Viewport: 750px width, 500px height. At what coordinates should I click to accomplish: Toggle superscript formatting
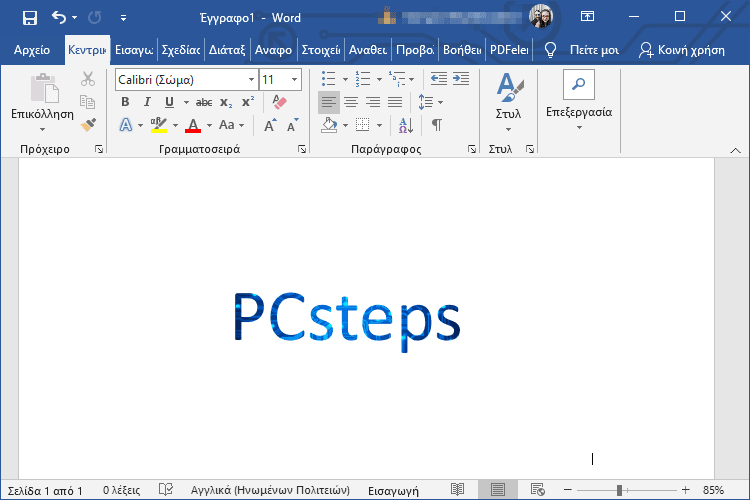tap(248, 102)
